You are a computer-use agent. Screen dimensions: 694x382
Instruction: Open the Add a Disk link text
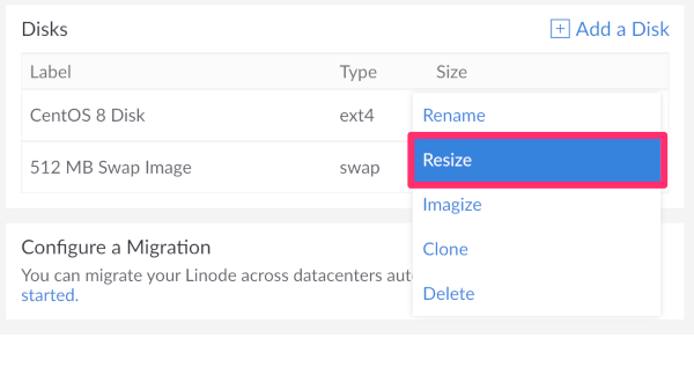(622, 29)
